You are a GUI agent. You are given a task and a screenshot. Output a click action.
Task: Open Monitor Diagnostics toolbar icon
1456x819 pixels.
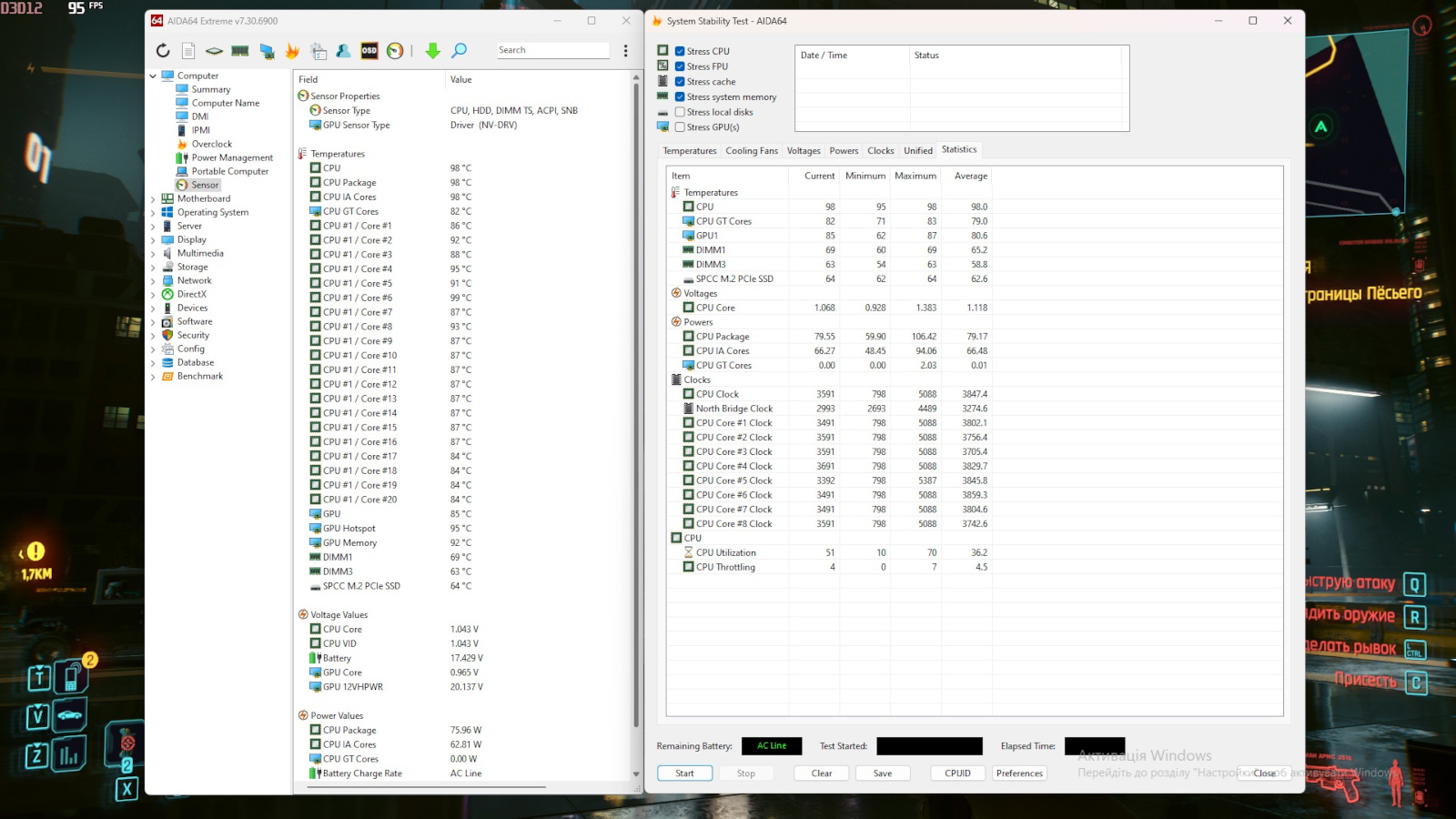[267, 51]
